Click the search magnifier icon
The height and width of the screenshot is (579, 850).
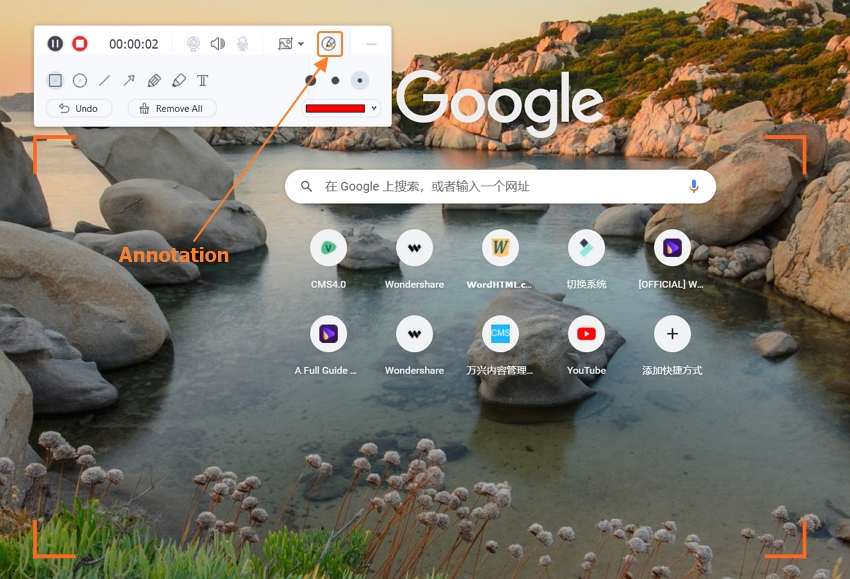(x=306, y=186)
